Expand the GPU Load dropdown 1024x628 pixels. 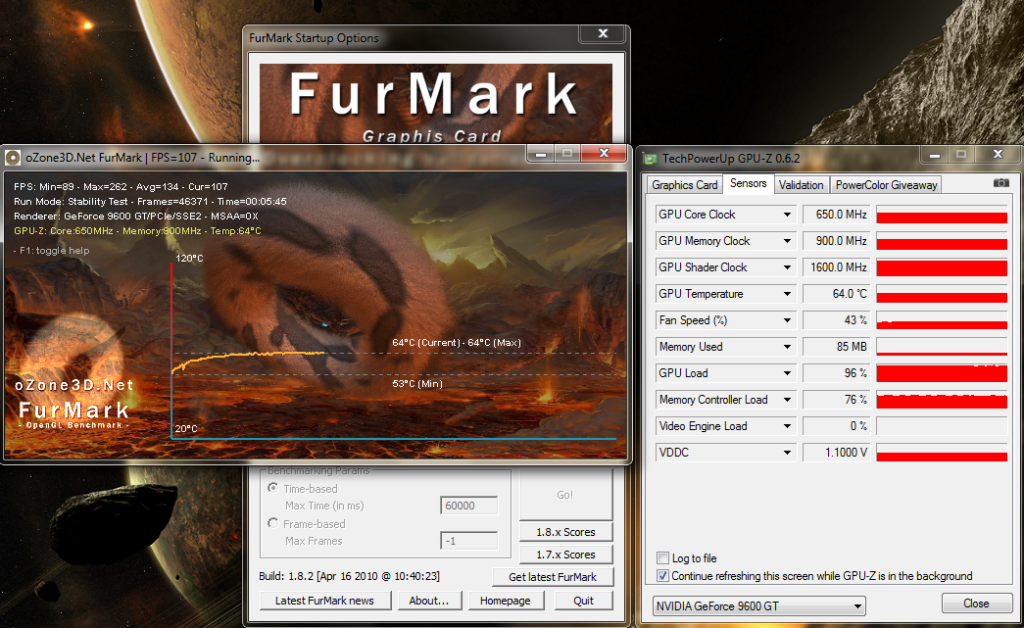click(x=787, y=373)
